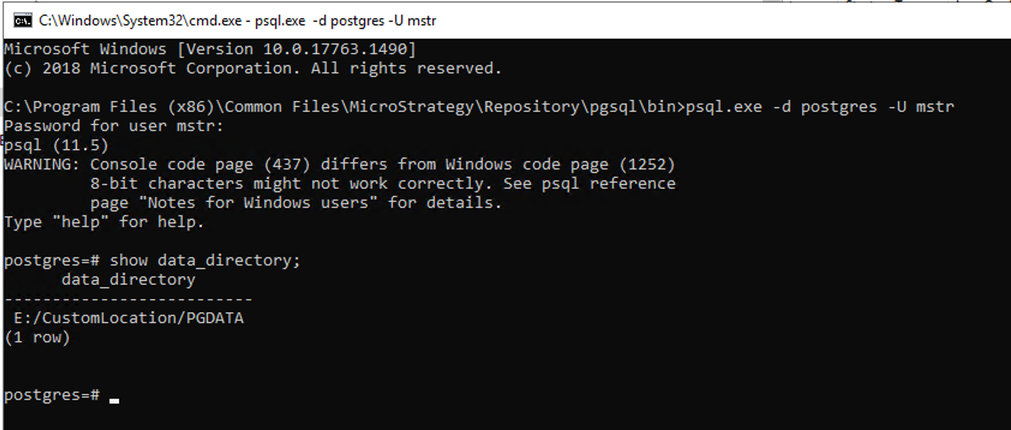Screen dimensions: 1011x430
Task: Click the '(1 row)' result count
Action: [x=37, y=337]
